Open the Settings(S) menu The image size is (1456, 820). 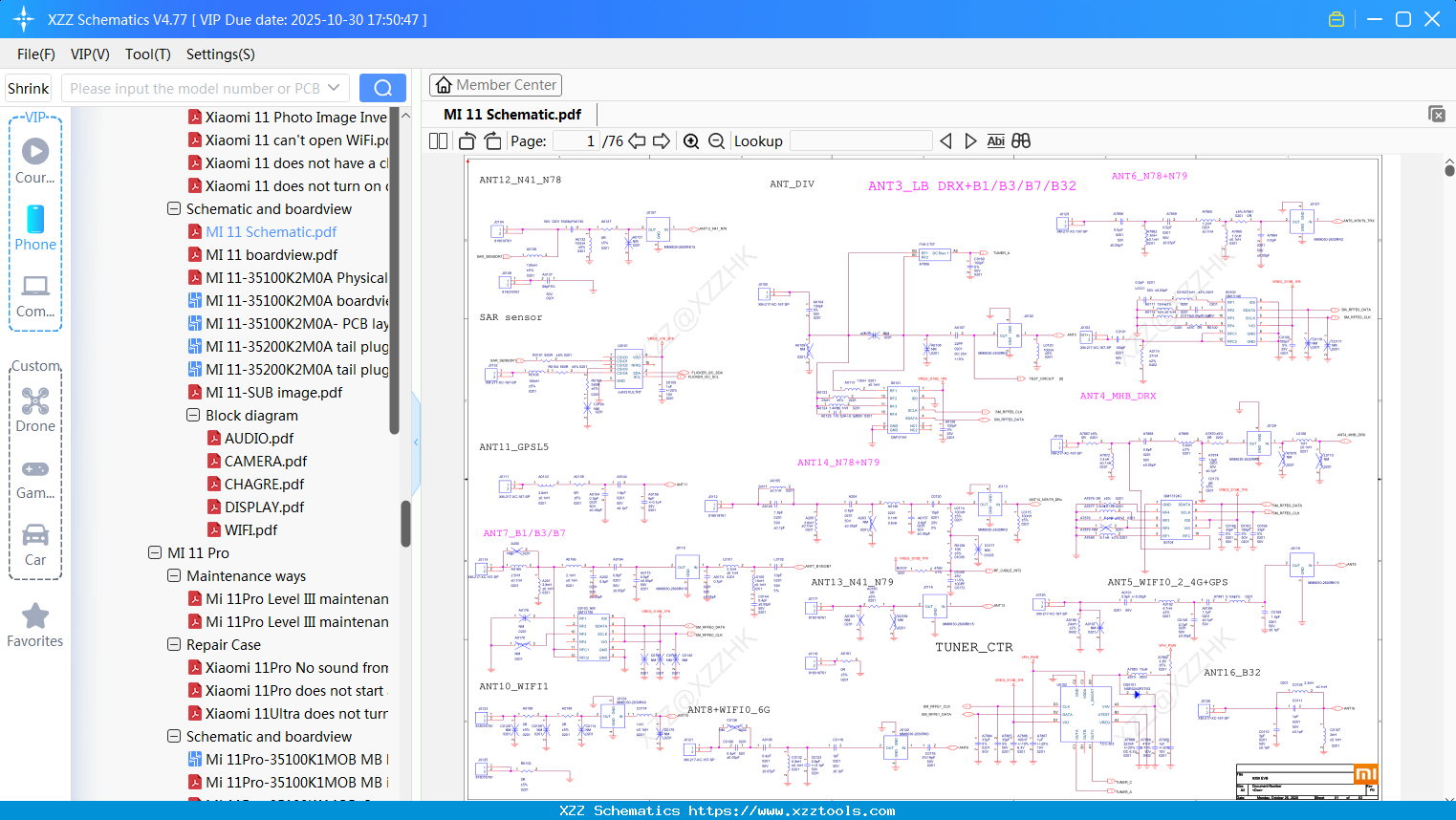[x=220, y=54]
